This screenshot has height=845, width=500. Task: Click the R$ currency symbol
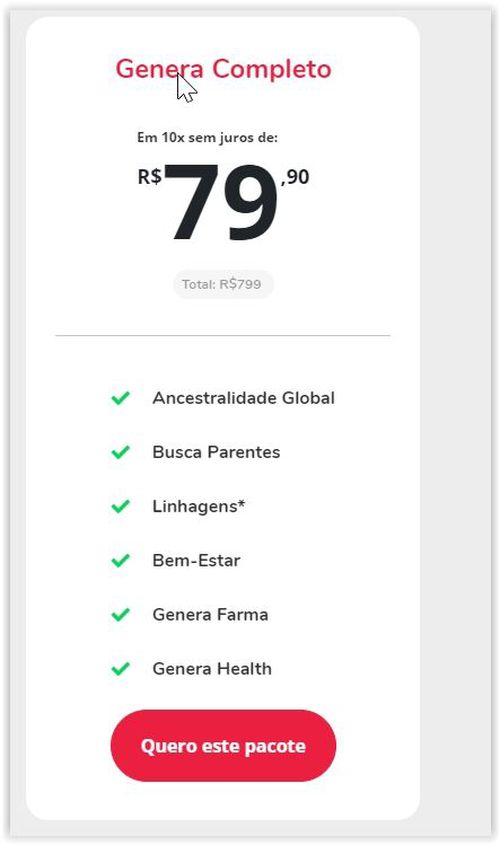click(150, 177)
